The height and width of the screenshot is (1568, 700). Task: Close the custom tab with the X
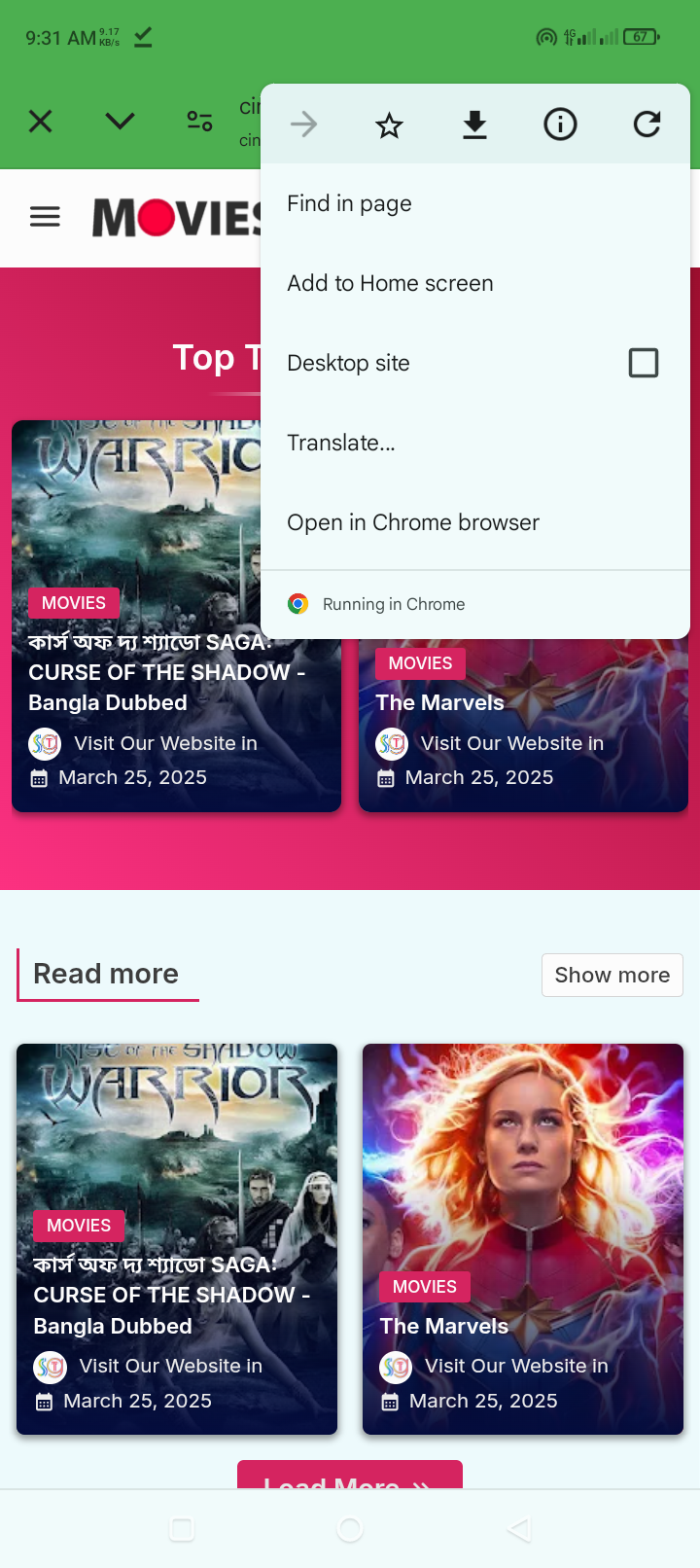[41, 122]
